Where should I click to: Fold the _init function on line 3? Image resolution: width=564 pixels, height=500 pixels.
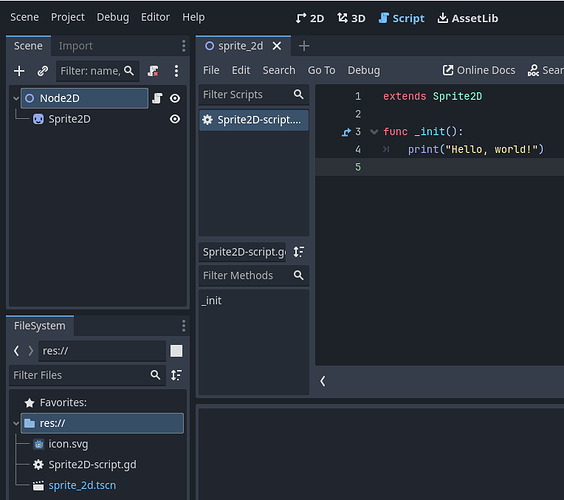[x=374, y=132]
